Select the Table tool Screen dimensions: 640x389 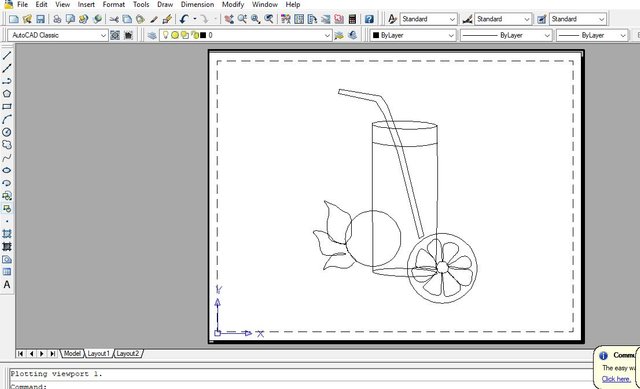pos(7,272)
